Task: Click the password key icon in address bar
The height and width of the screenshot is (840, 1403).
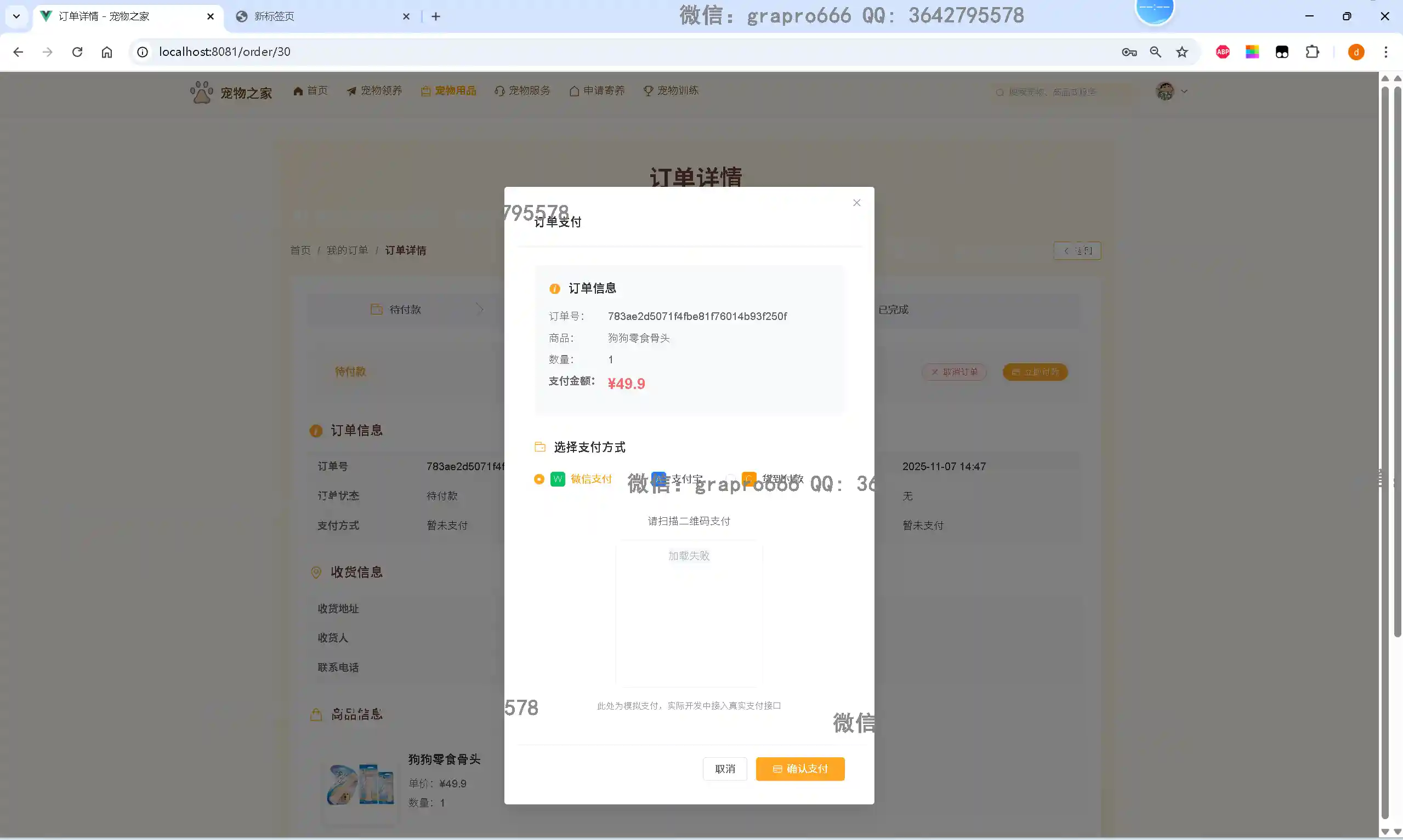Action: point(1128,52)
